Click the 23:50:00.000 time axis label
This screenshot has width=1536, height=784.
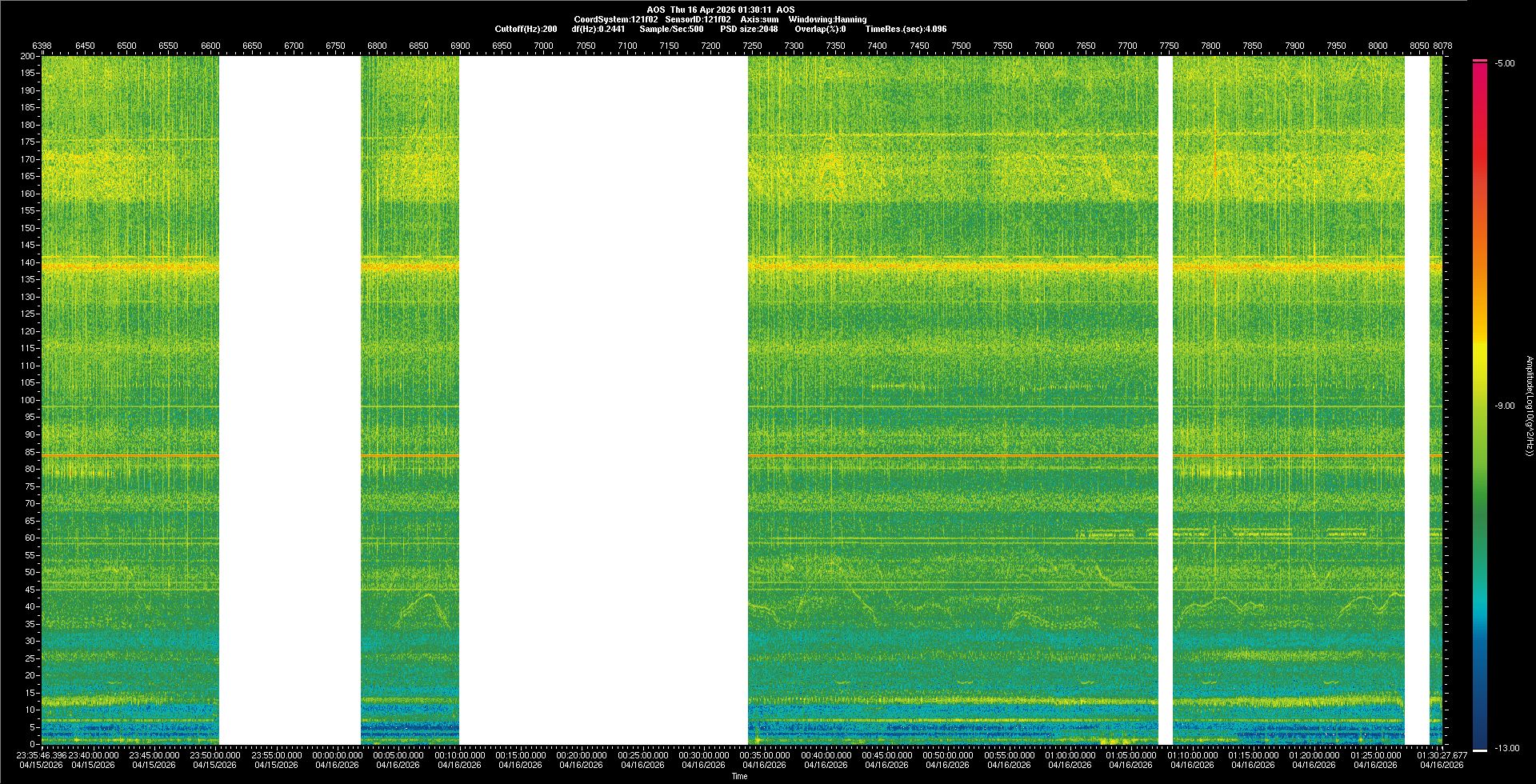[x=215, y=755]
